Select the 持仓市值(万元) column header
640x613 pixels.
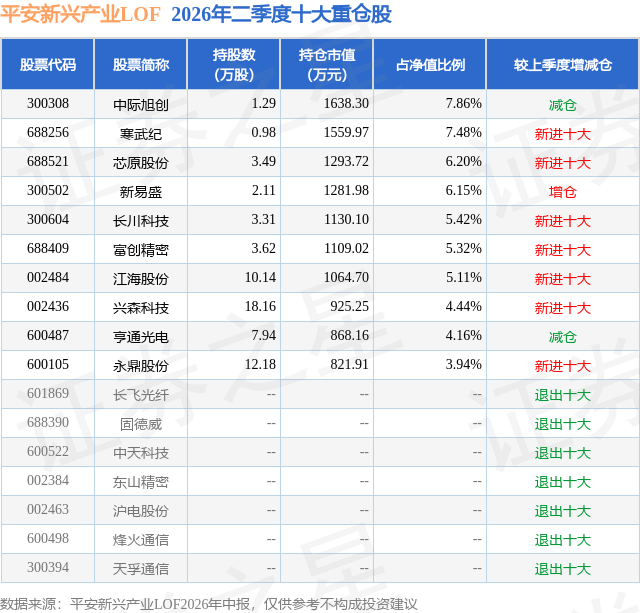(327, 64)
